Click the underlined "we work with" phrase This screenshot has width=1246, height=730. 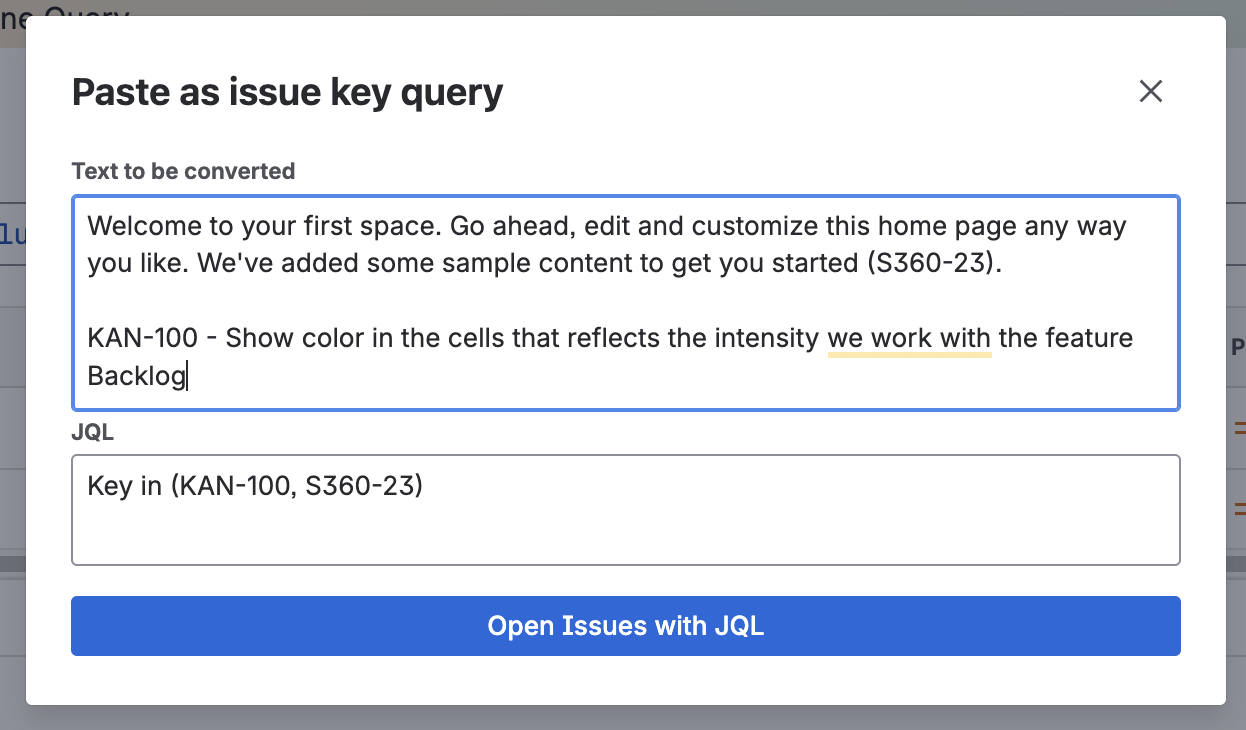point(909,338)
